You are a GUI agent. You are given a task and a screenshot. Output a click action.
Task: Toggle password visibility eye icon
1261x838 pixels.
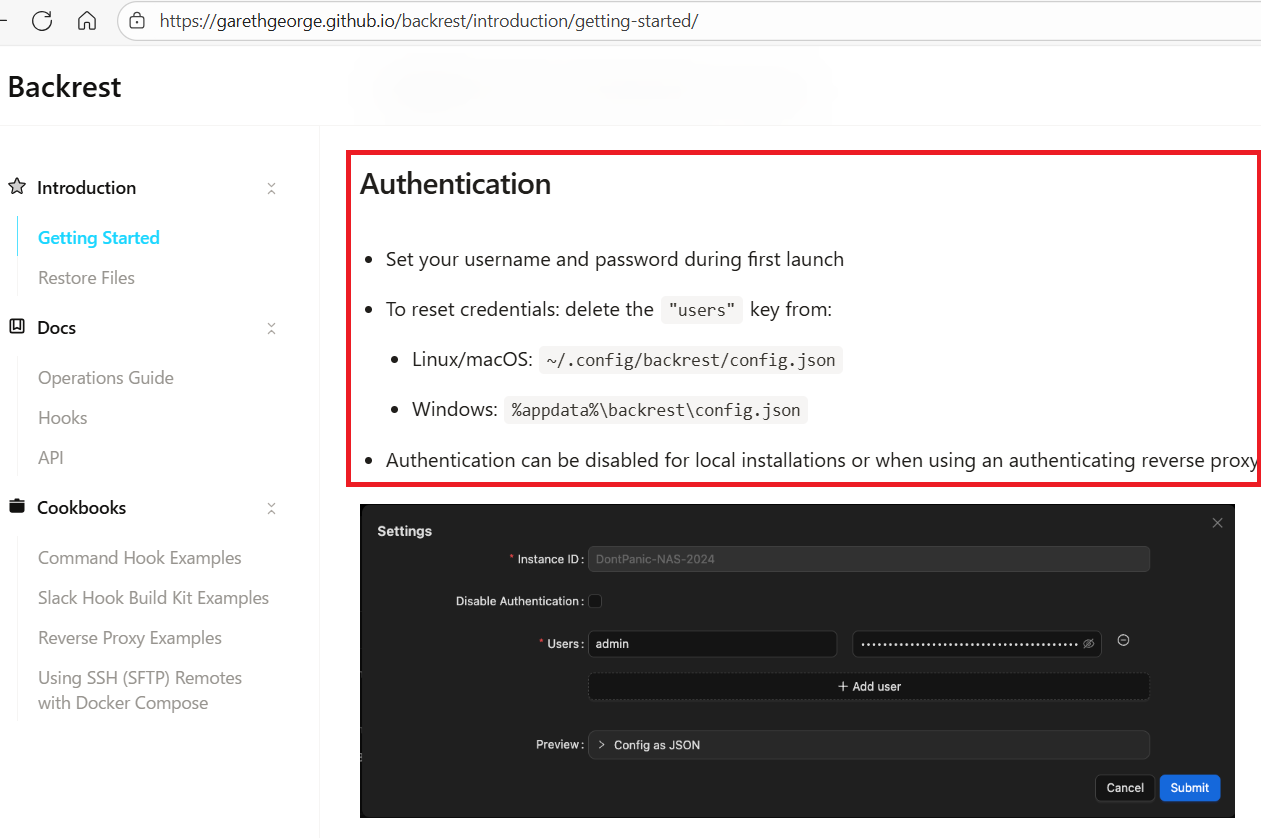tap(1088, 644)
